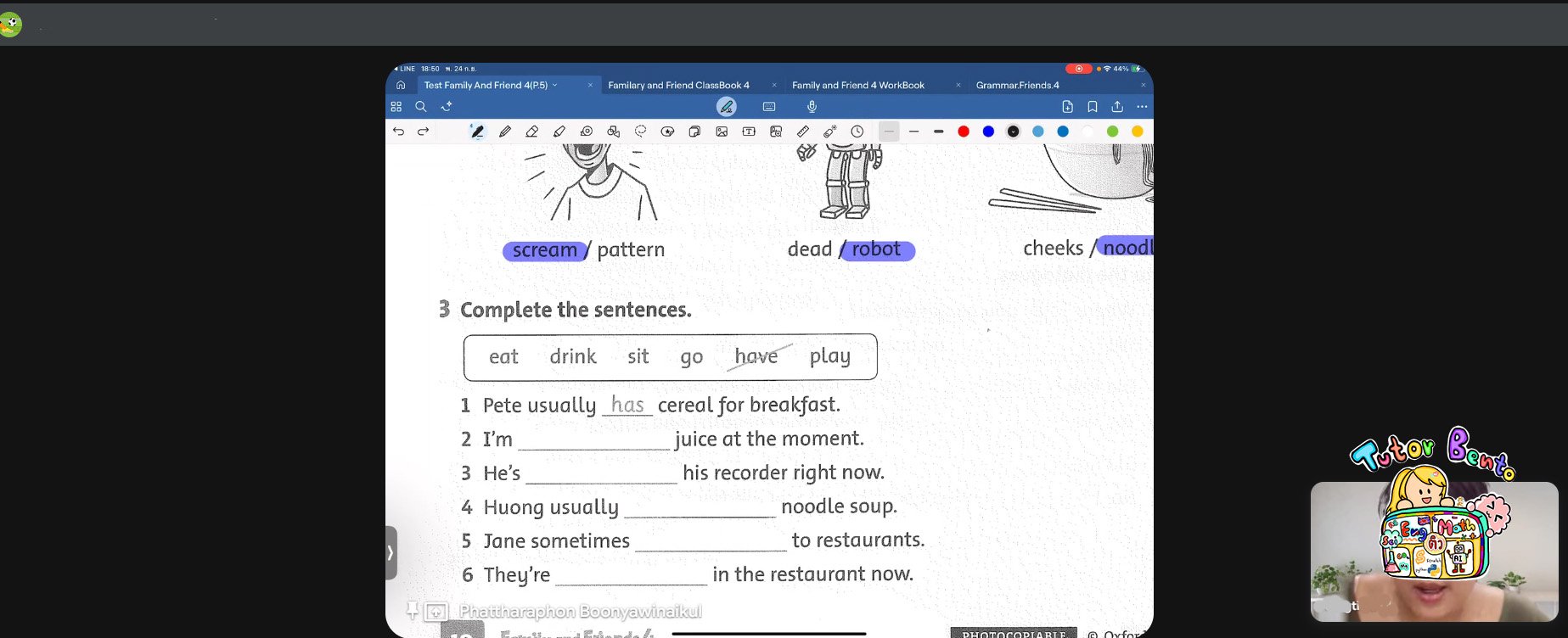Bookmark the current page
Image resolution: width=1568 pixels, height=638 pixels.
coord(1093,107)
